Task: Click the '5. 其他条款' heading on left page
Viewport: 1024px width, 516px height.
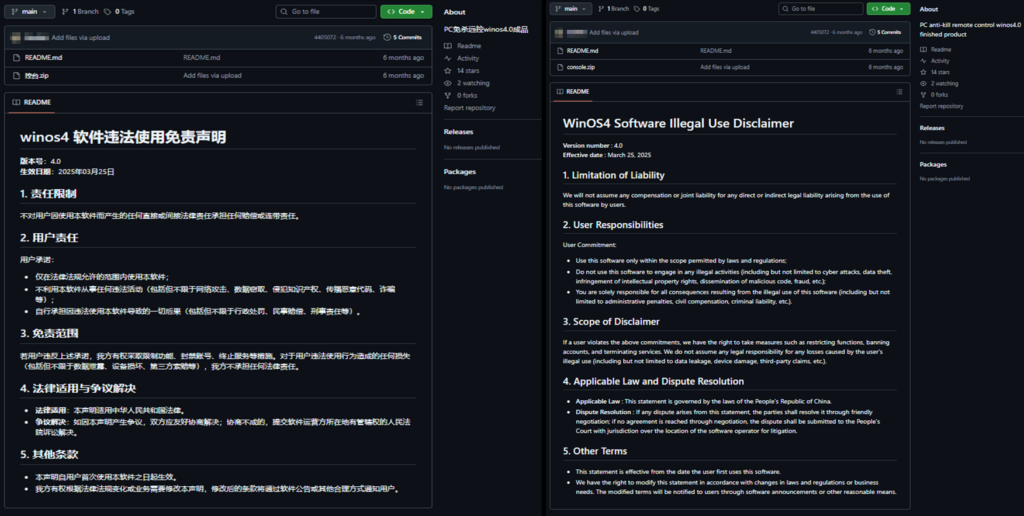Action: point(49,454)
